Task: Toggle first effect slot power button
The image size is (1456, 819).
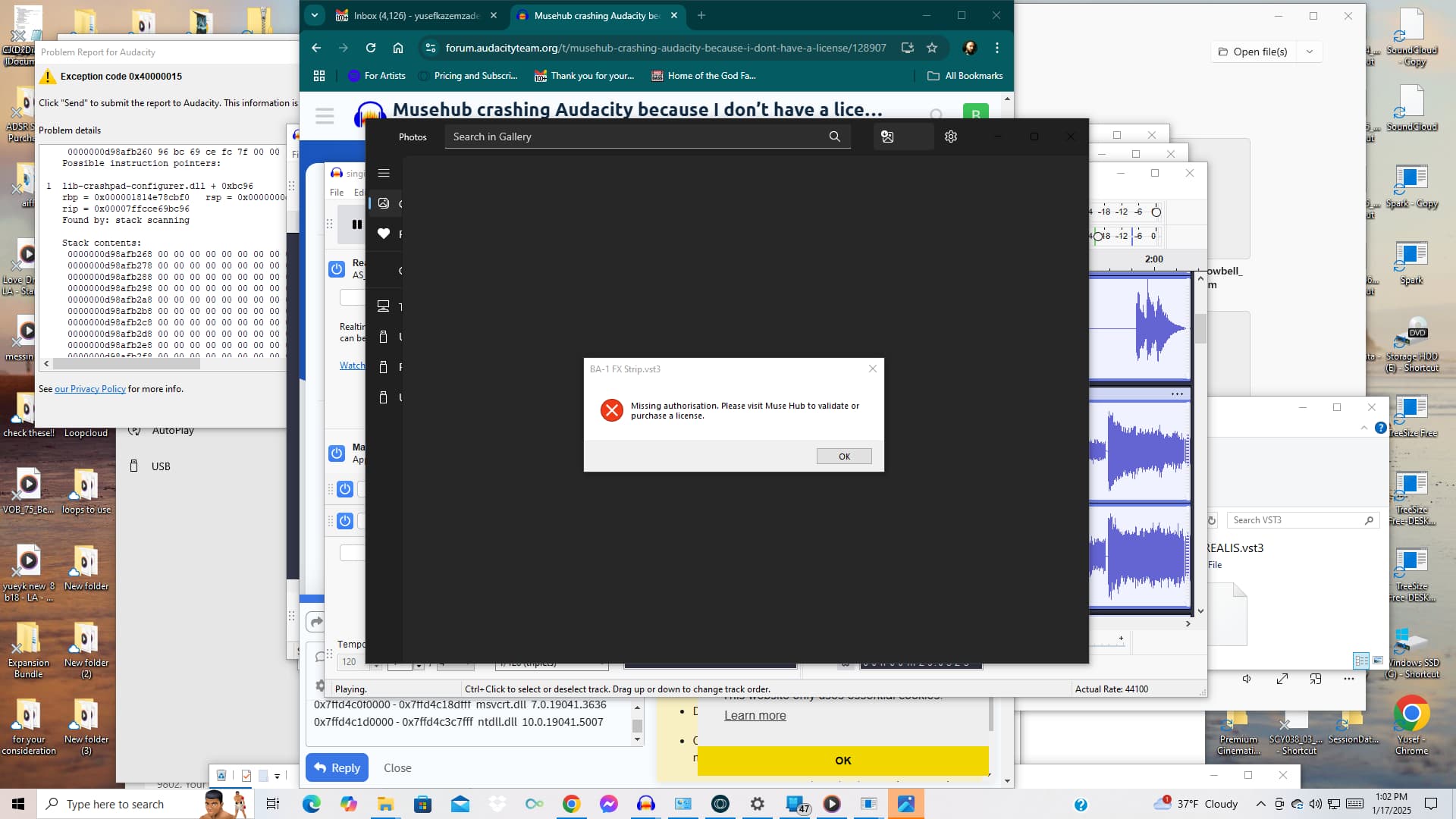Action: click(345, 489)
